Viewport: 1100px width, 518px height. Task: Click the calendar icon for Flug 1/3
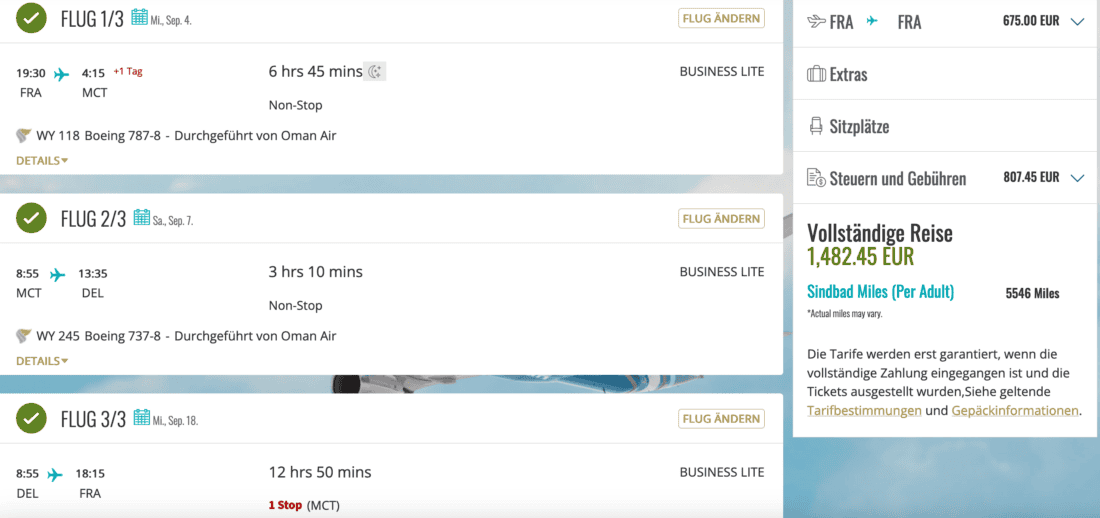(x=140, y=17)
